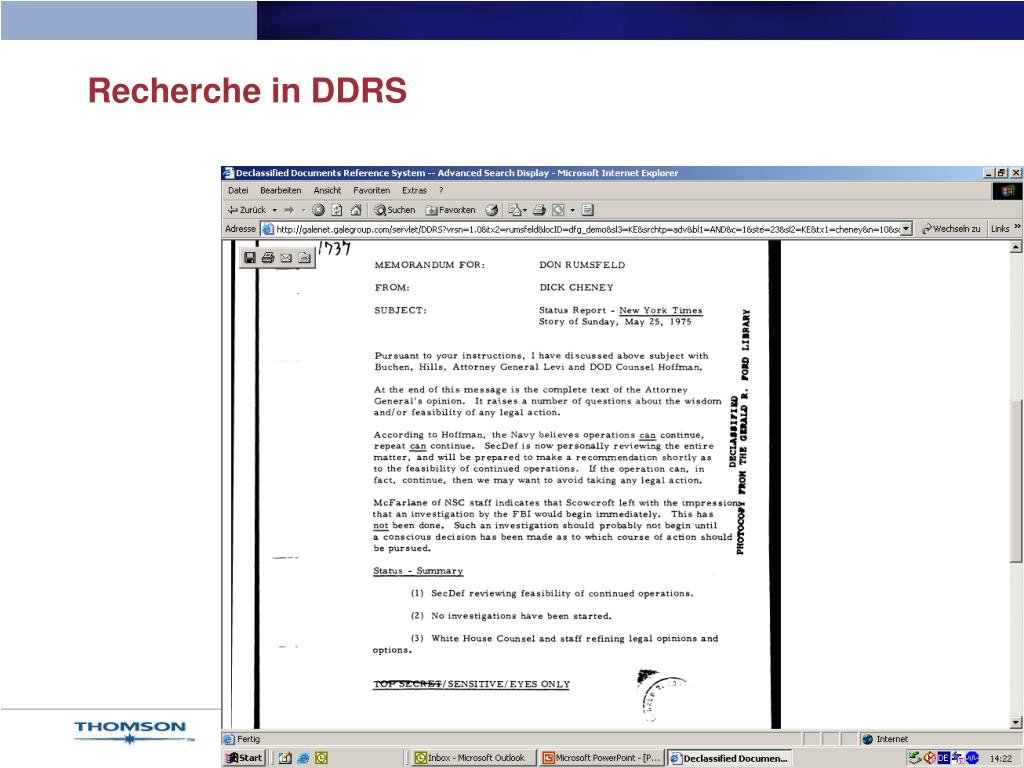Click the fourth floating image toolbar icon
Screen dimensions: 1024x768
304,257
